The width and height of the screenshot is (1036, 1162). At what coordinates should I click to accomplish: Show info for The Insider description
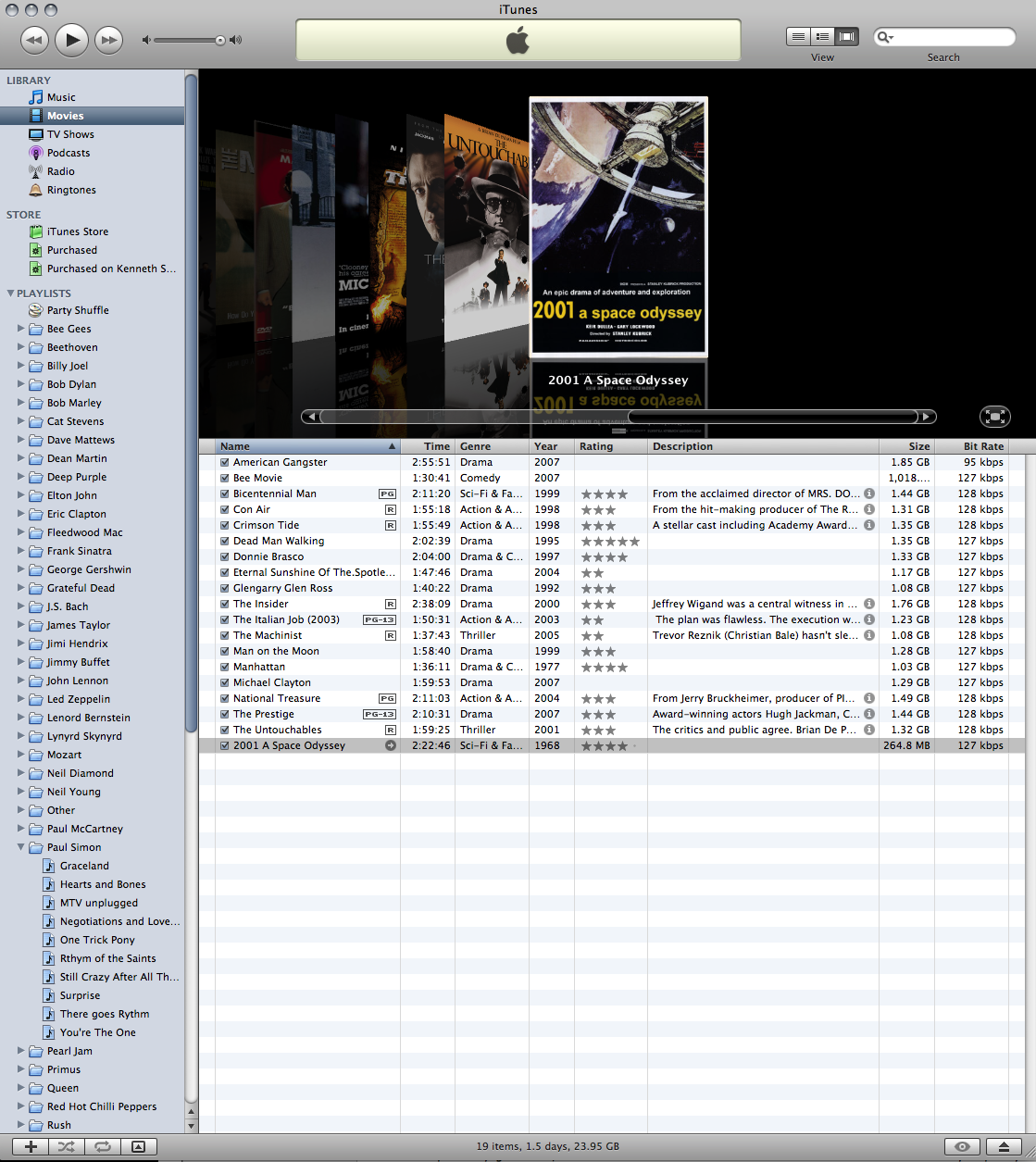(869, 604)
